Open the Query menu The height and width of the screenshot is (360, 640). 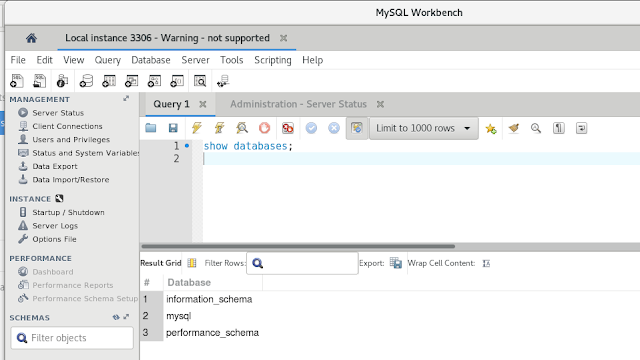point(108,60)
